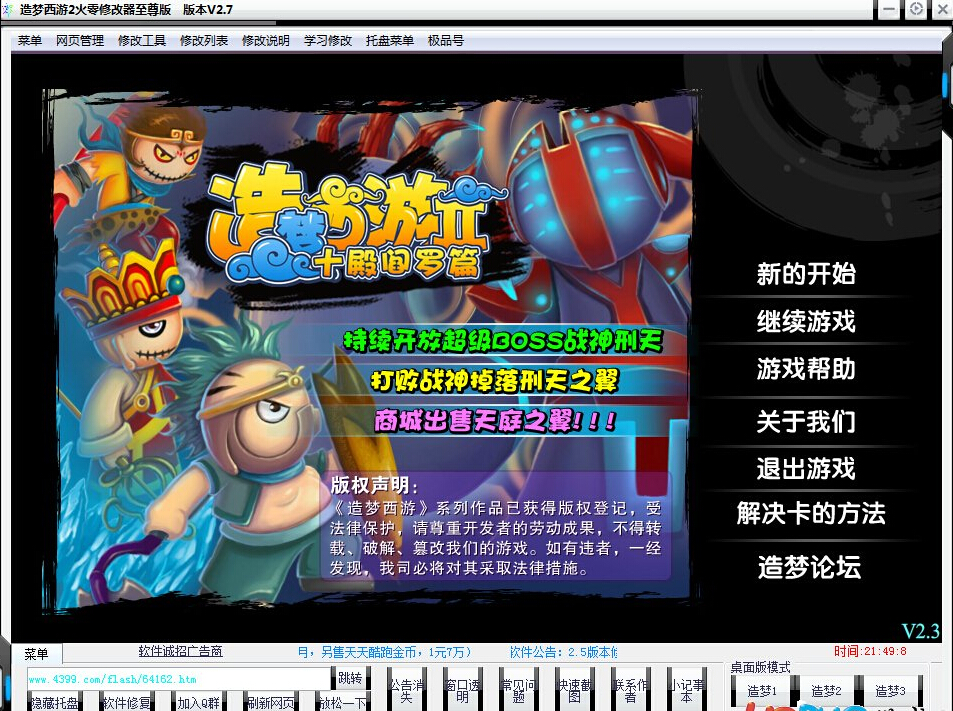Screen dimensions: 953x711
Task: Open the 修改工具 menu
Action: tap(142, 41)
